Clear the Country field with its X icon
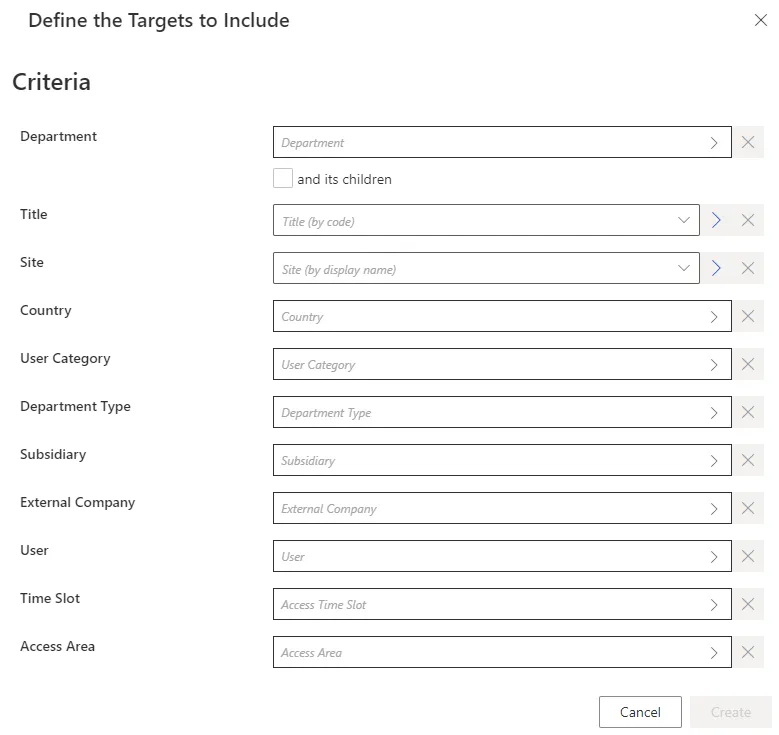Image resolution: width=779 pixels, height=735 pixels. [748, 316]
